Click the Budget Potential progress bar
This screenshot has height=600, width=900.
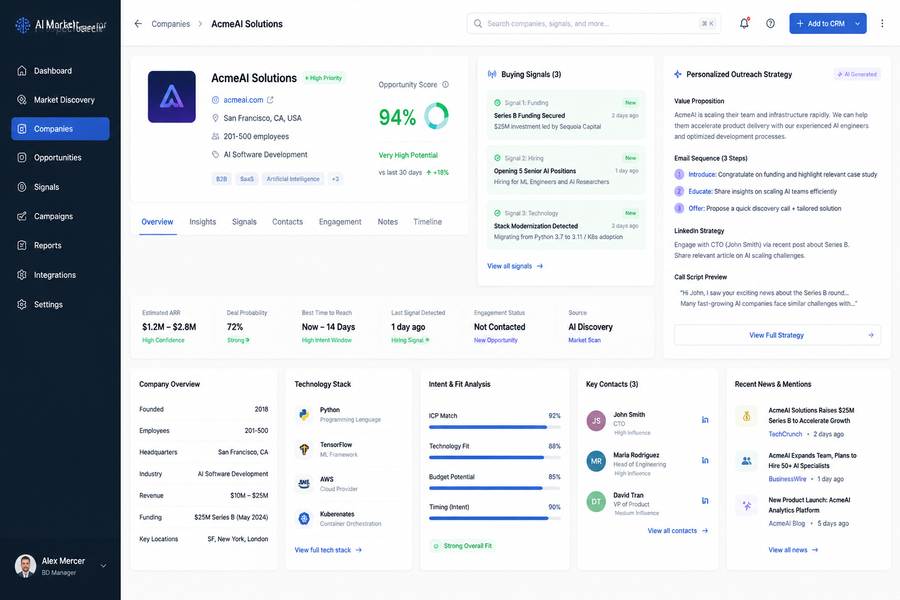tap(495, 488)
